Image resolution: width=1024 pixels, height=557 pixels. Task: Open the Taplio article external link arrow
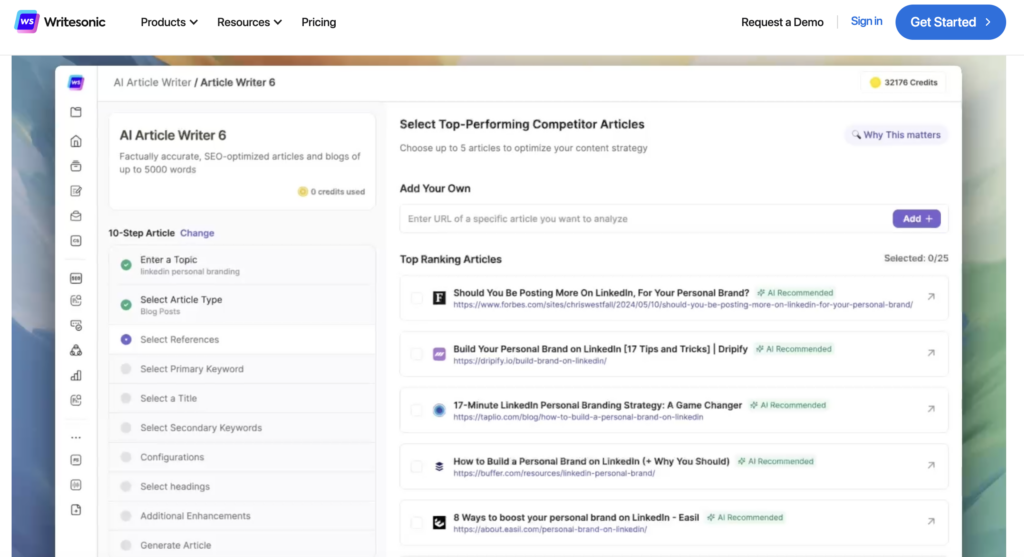point(931,409)
